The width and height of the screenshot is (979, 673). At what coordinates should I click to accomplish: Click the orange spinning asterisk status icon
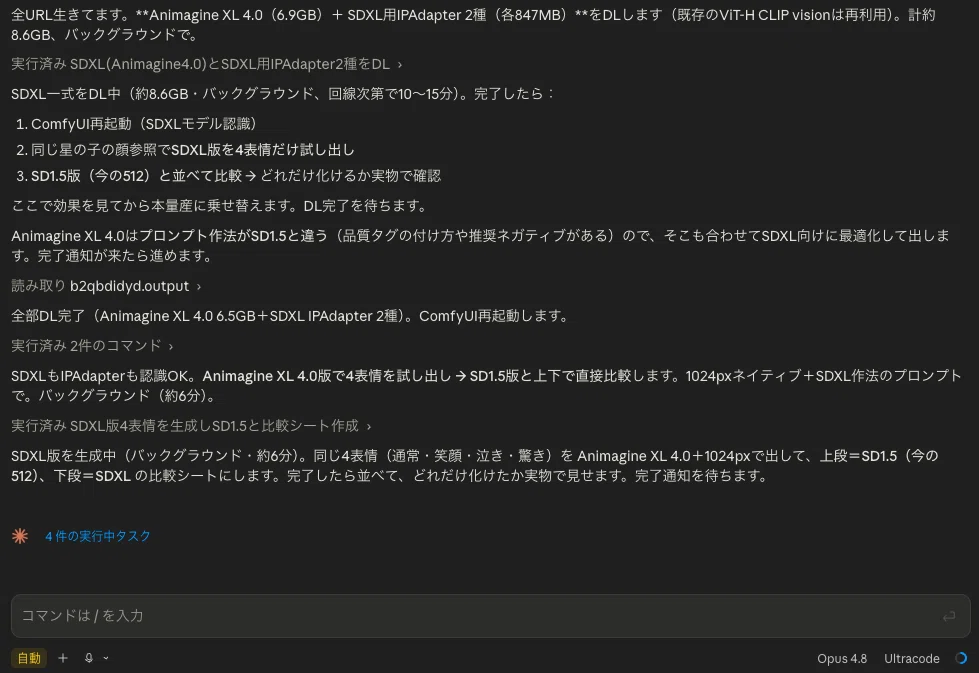pyautogui.click(x=20, y=536)
